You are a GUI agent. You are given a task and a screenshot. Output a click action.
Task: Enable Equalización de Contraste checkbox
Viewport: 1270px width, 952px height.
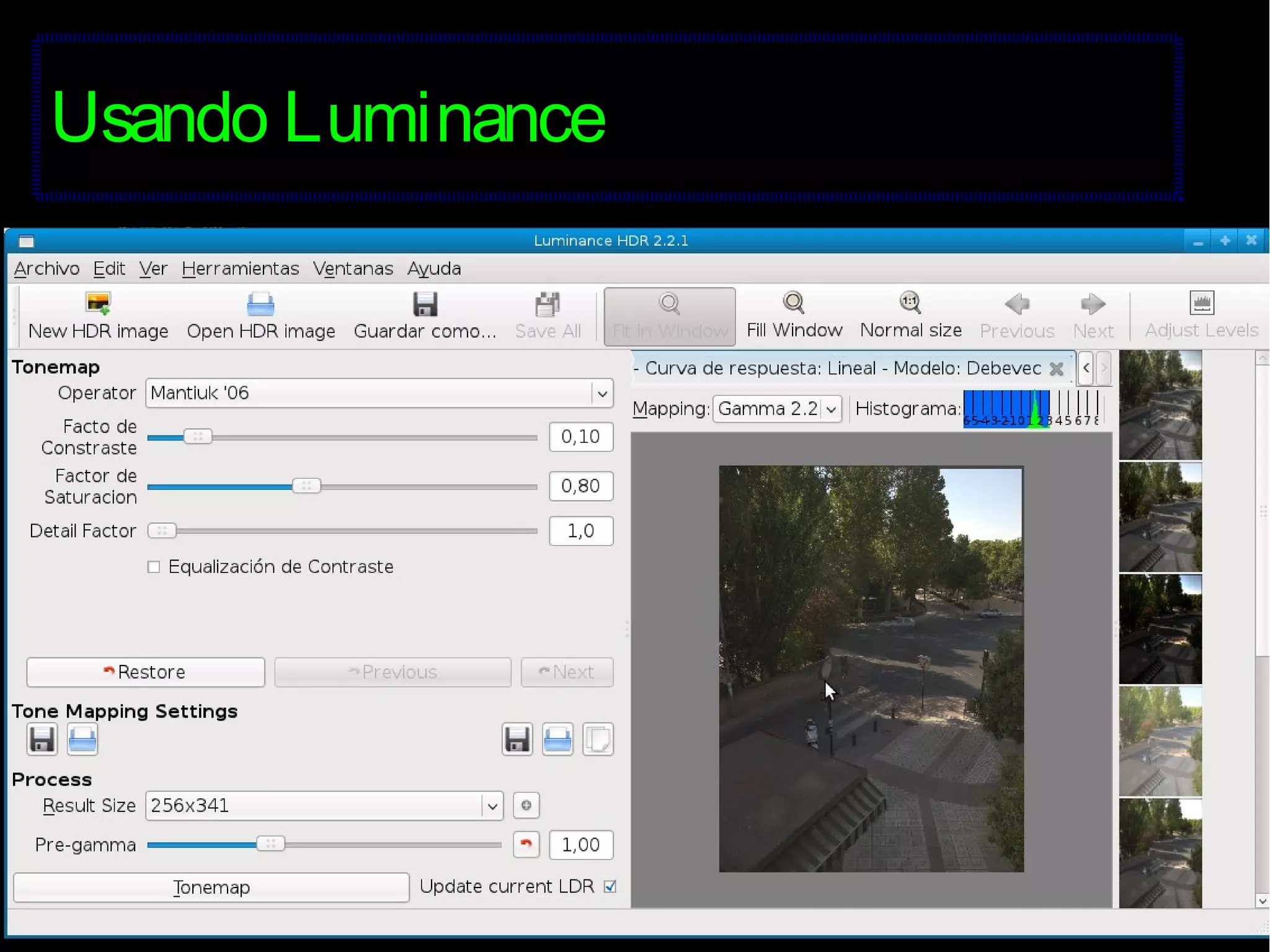click(154, 567)
